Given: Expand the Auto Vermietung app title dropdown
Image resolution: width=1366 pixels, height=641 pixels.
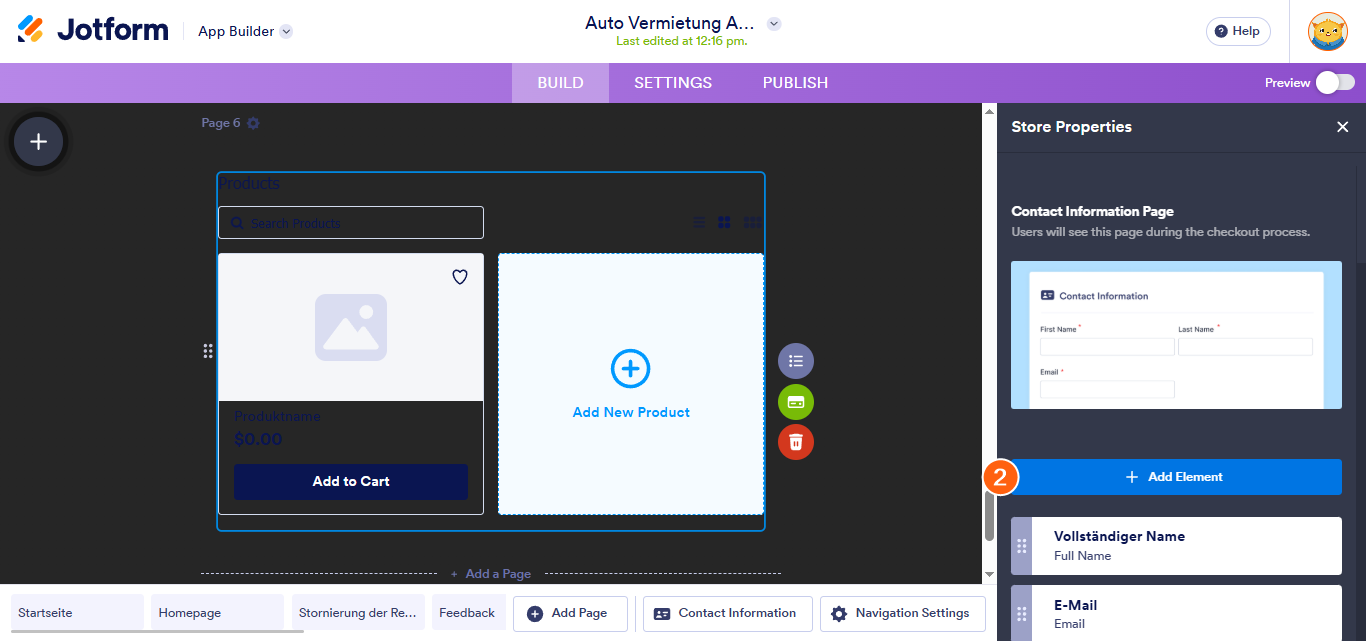Looking at the screenshot, I should click(774, 22).
